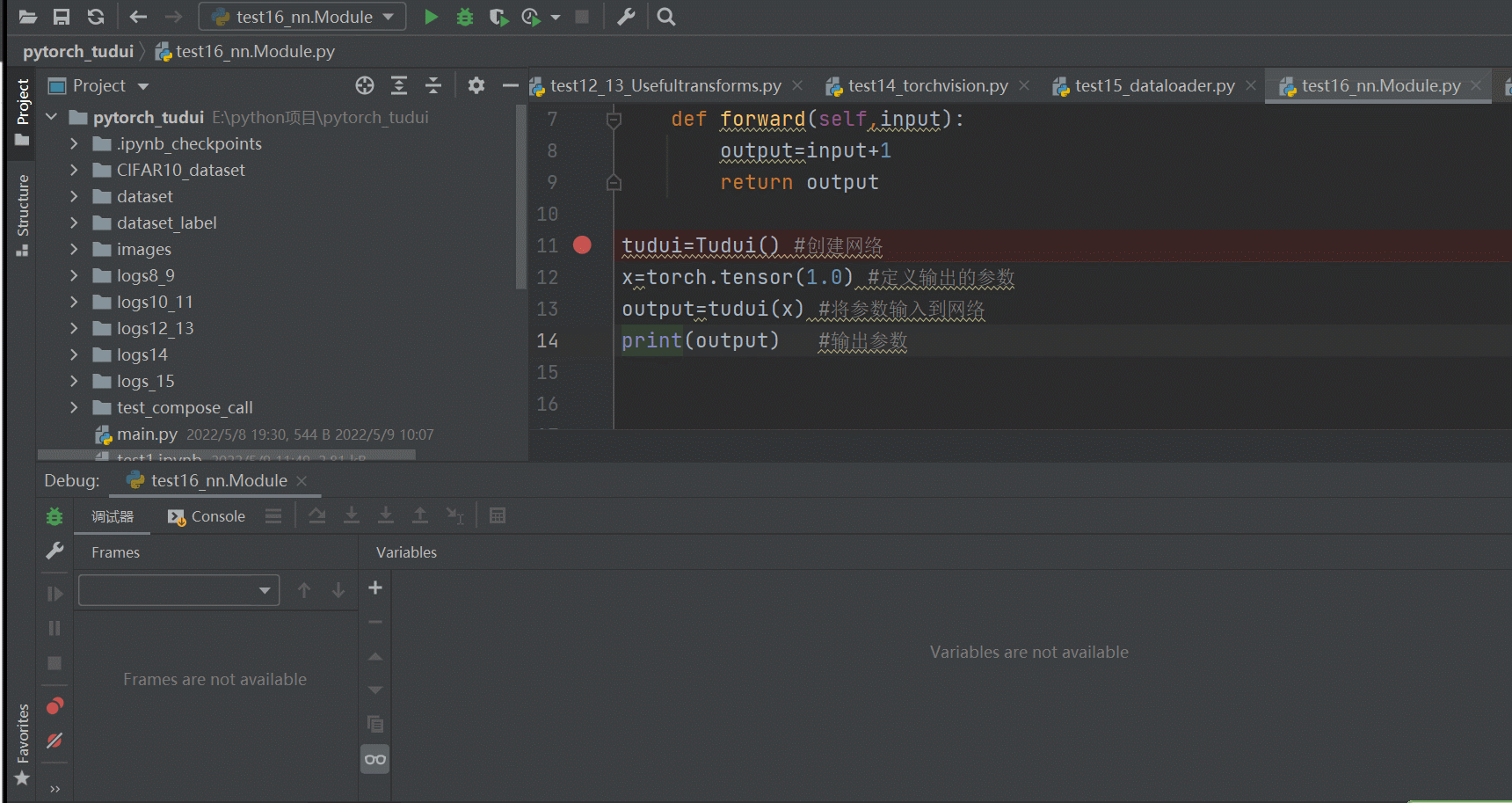Toggle Mute Breakpoints in debug sidebar
This screenshot has width=1512, height=803.
55,741
